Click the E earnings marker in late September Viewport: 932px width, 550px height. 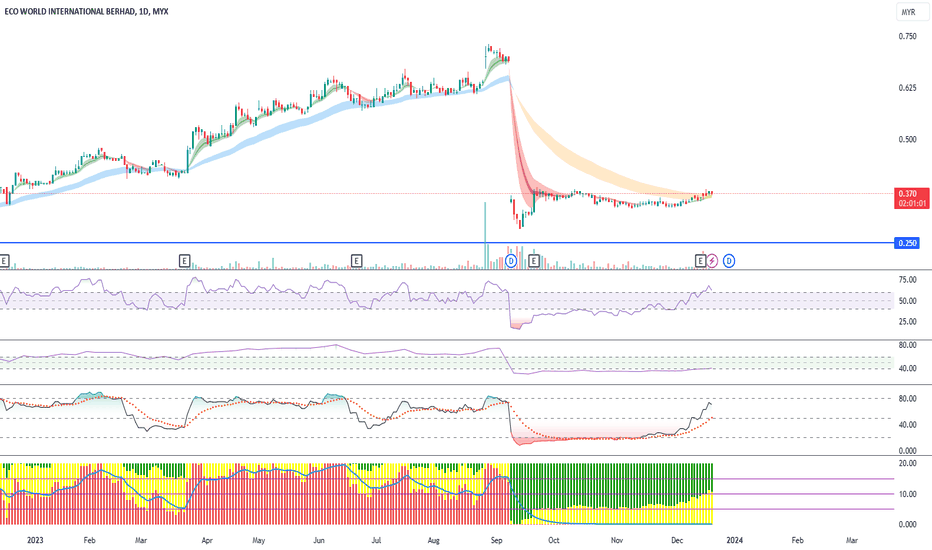[x=534, y=260]
